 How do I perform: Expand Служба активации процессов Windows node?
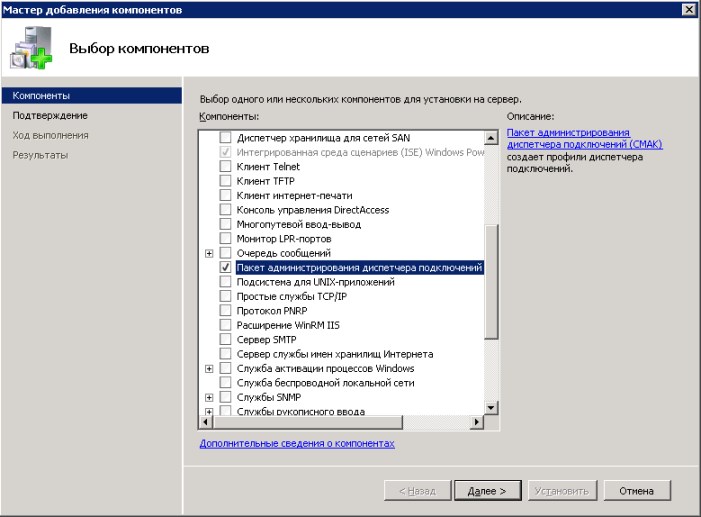tap(209, 369)
